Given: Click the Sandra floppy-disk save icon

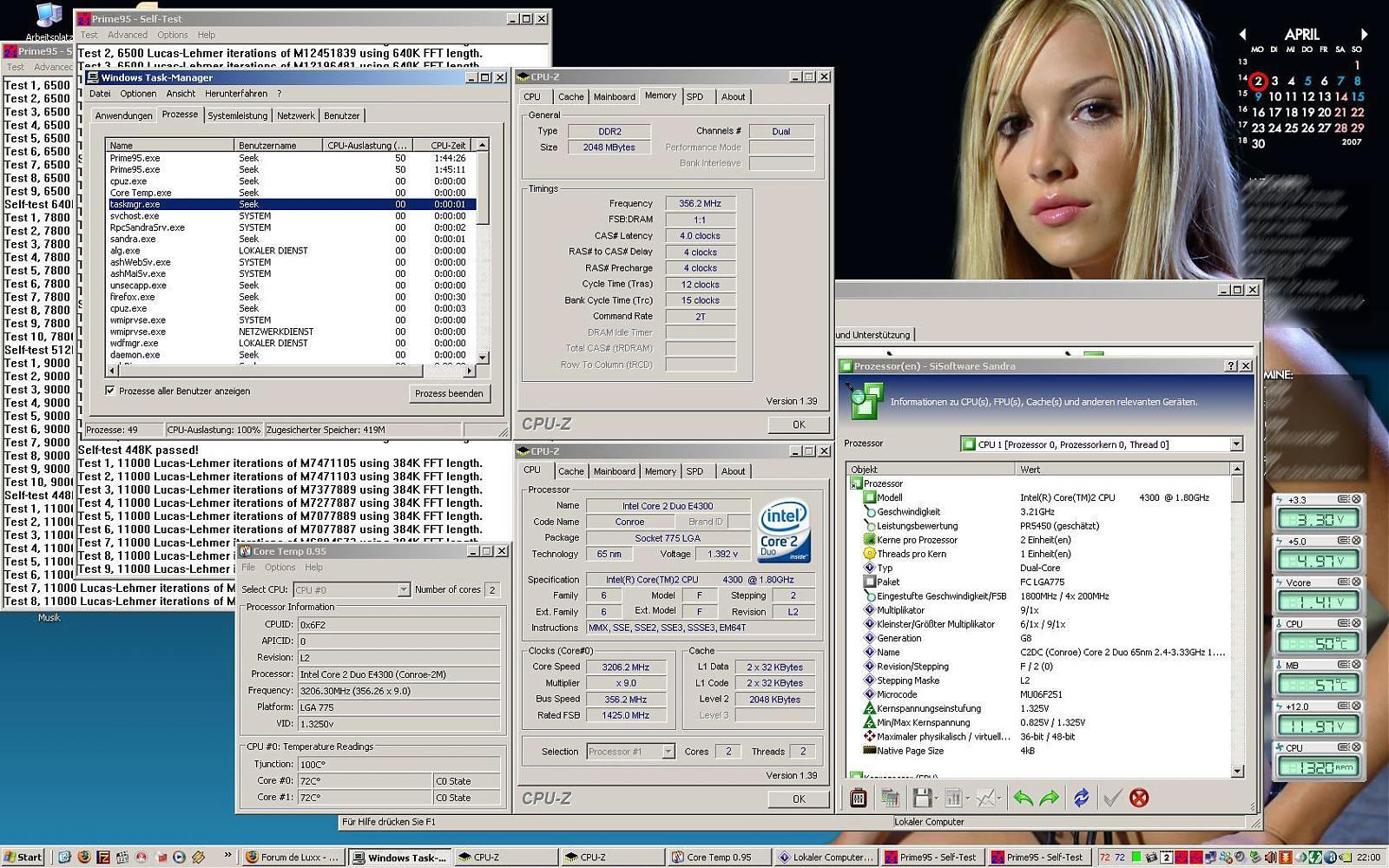Looking at the screenshot, I should pyautogui.click(x=922, y=798).
